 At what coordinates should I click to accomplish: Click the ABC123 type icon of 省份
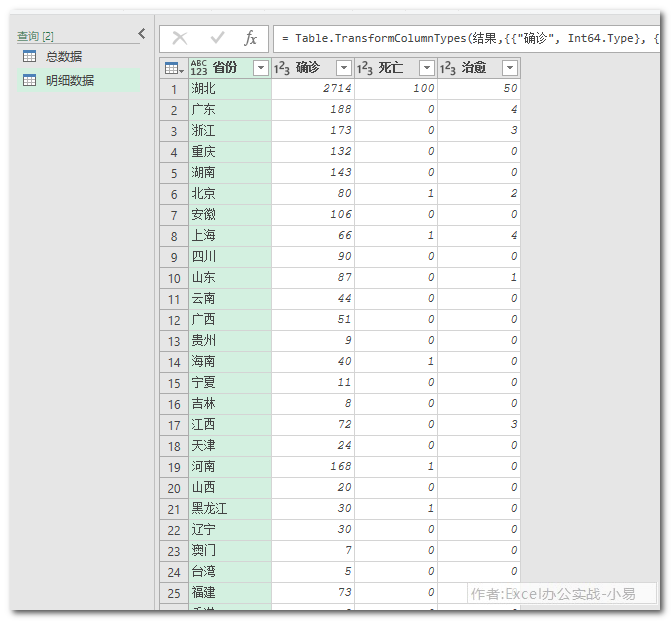199,68
